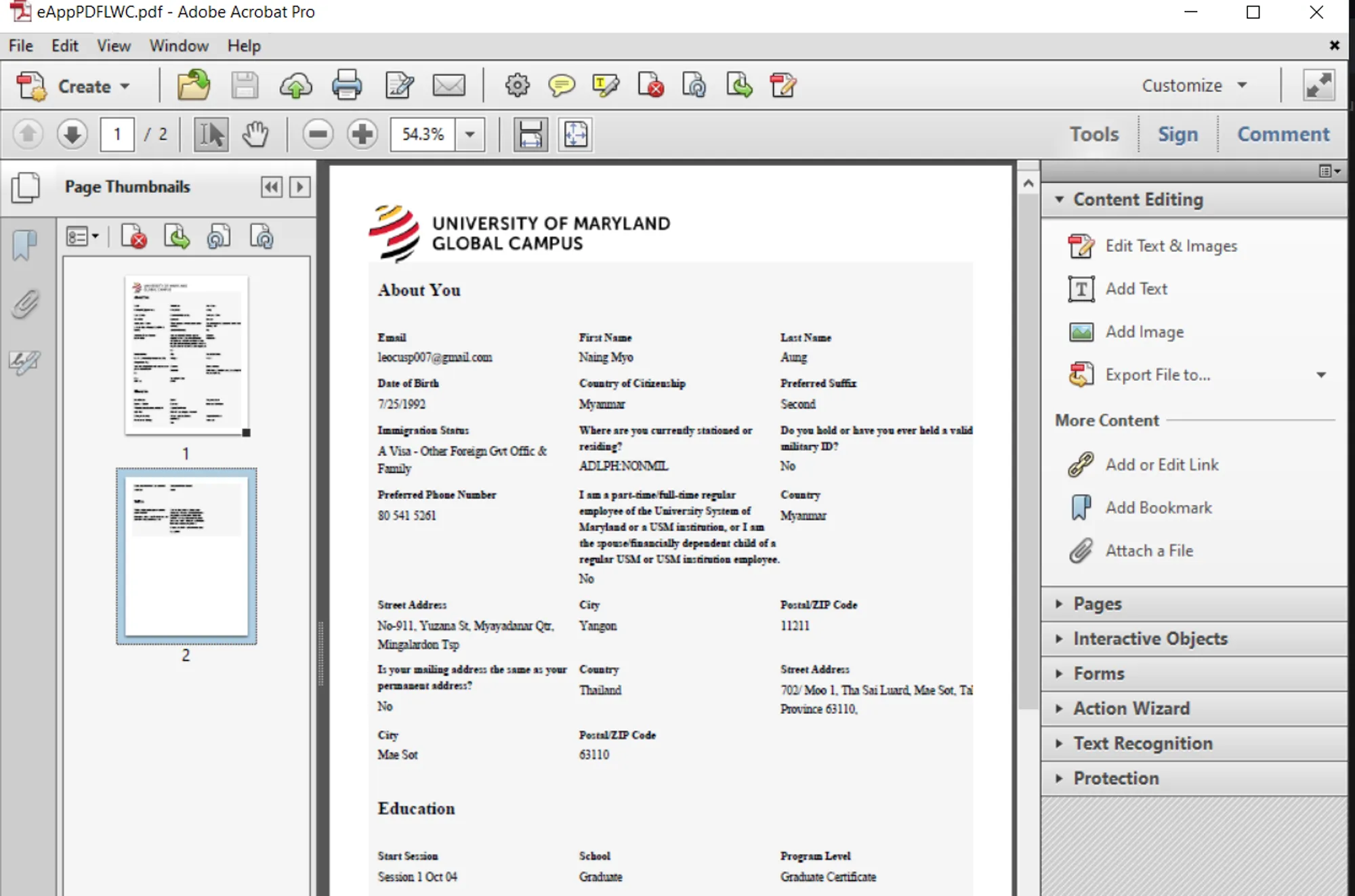The width and height of the screenshot is (1355, 896).
Task: Click Add or Edit Link
Action: (1144, 465)
